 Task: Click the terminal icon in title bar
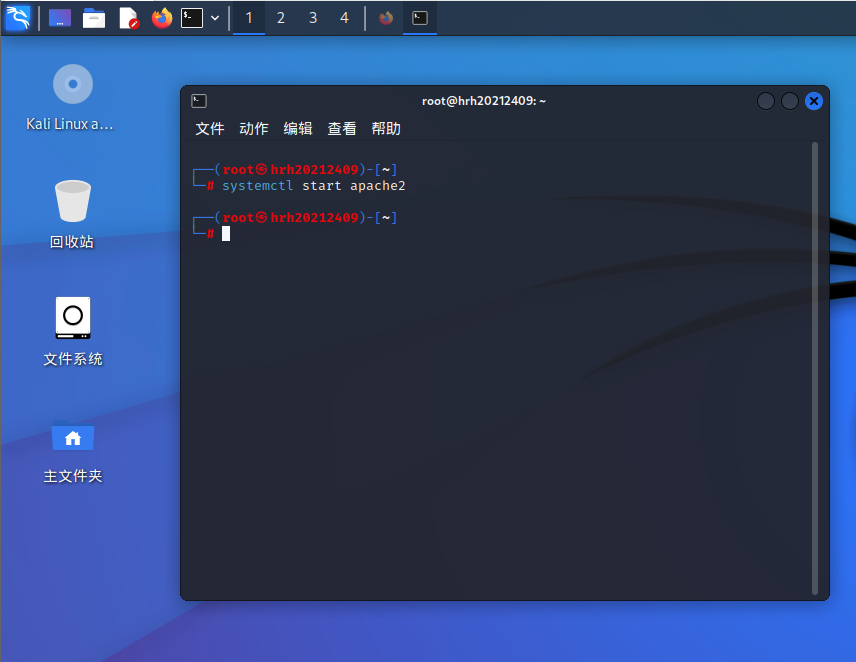coord(199,101)
